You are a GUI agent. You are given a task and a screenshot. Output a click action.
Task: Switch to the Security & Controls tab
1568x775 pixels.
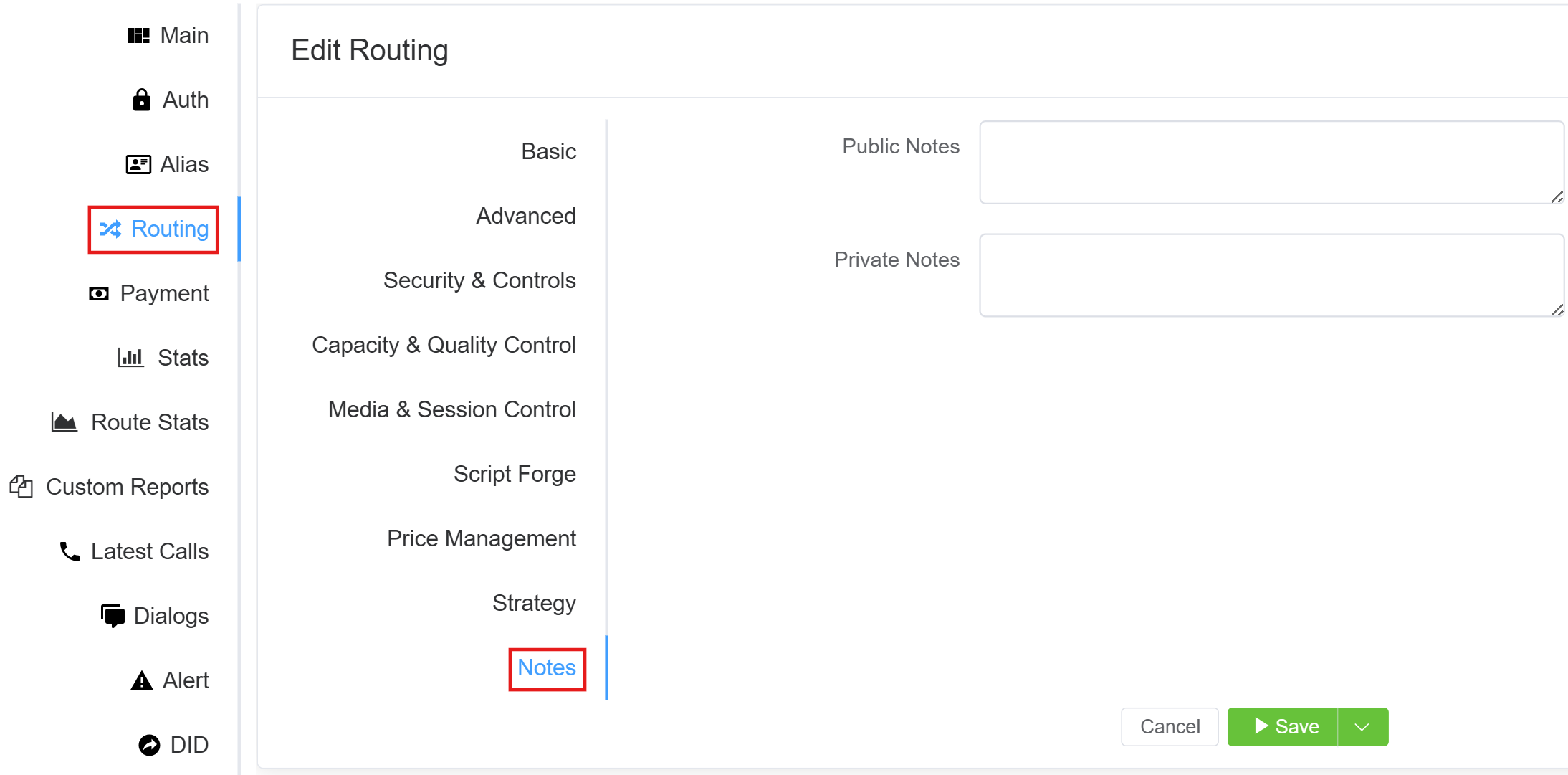[x=479, y=280]
